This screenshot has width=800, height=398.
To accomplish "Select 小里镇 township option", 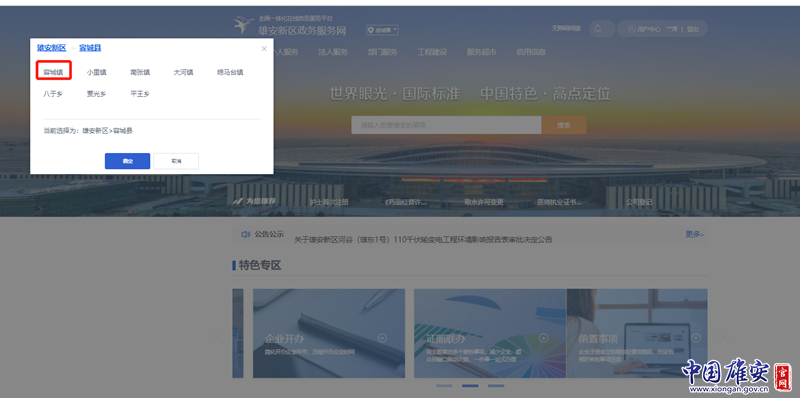I will 96,72.
